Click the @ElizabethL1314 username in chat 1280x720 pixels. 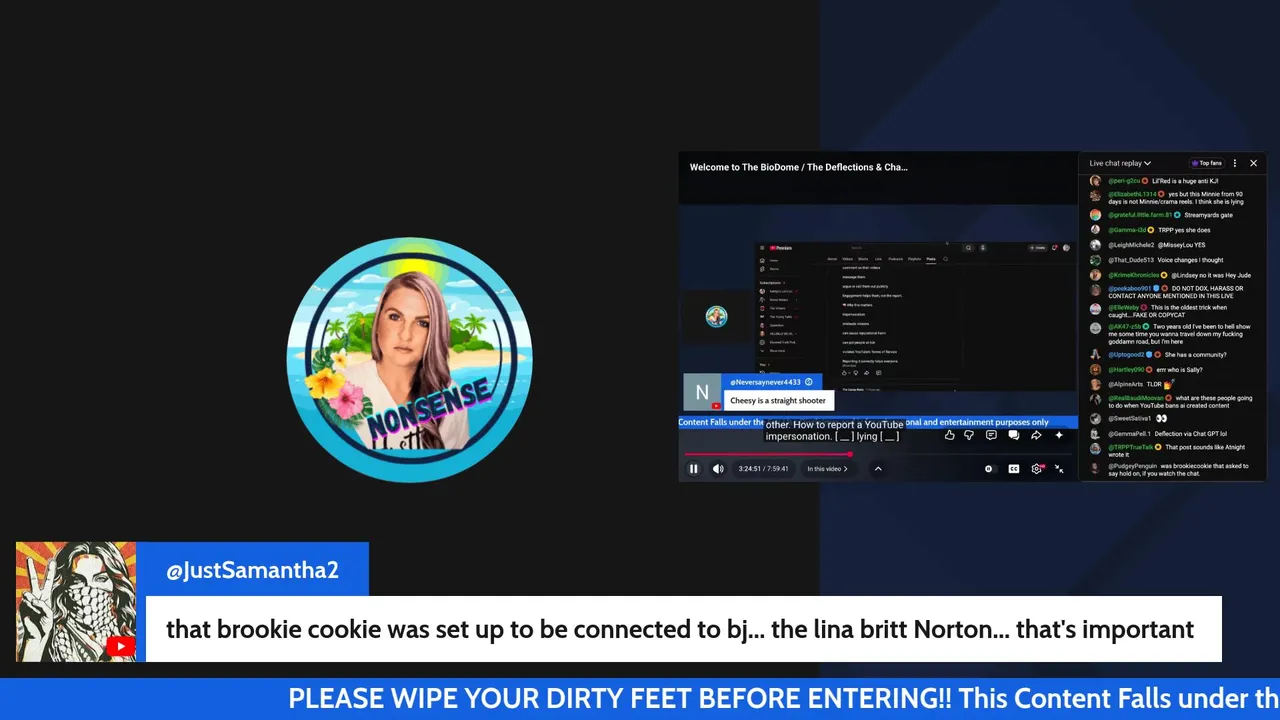coord(1131,194)
